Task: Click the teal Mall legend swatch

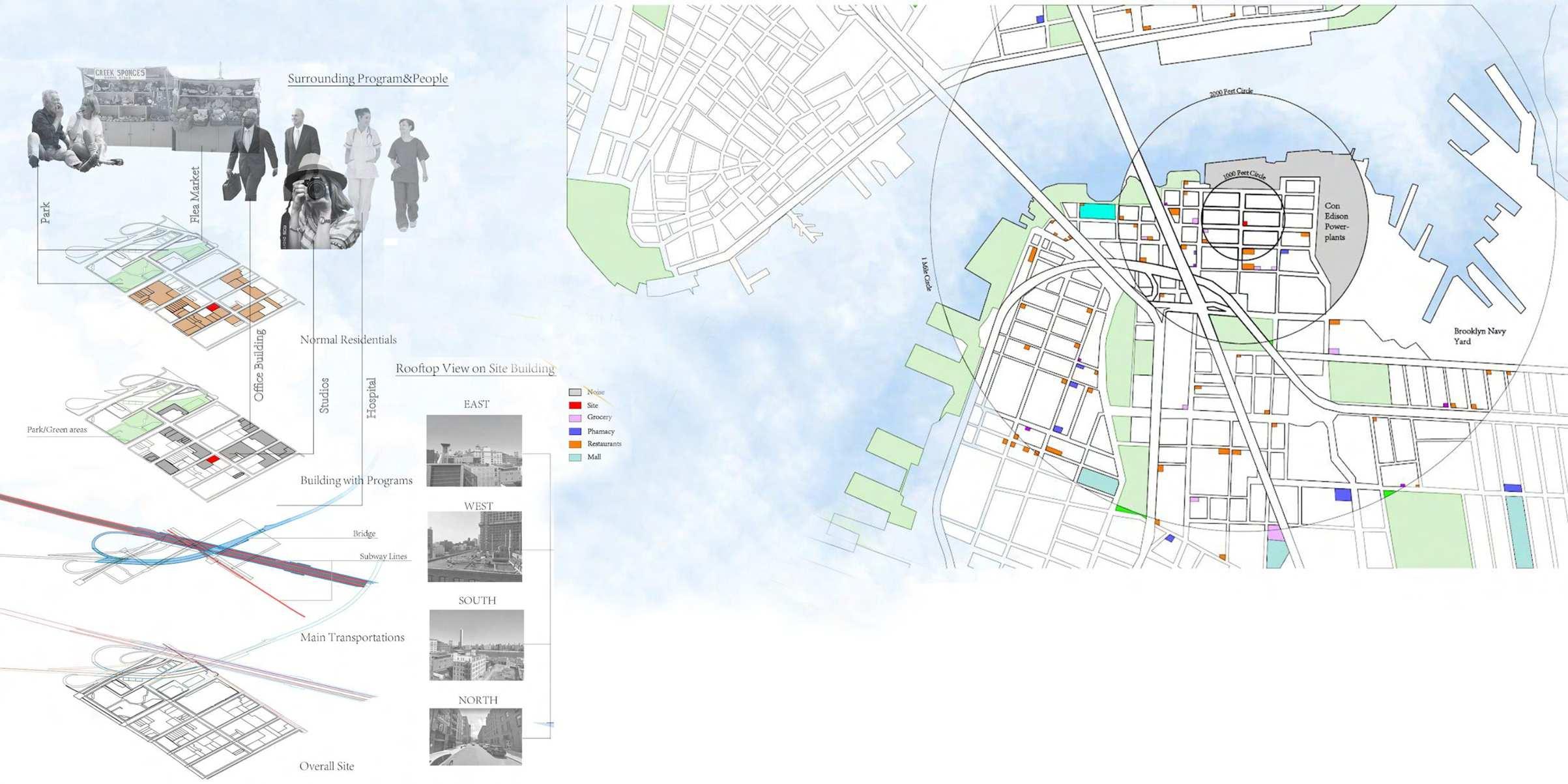Action: 575,457
